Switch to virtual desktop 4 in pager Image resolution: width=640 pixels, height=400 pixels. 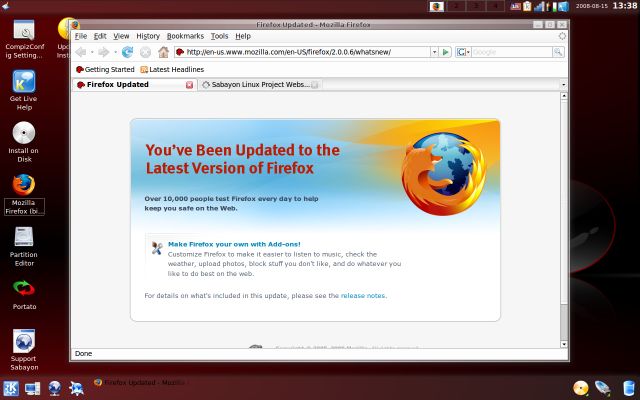[x=495, y=6]
